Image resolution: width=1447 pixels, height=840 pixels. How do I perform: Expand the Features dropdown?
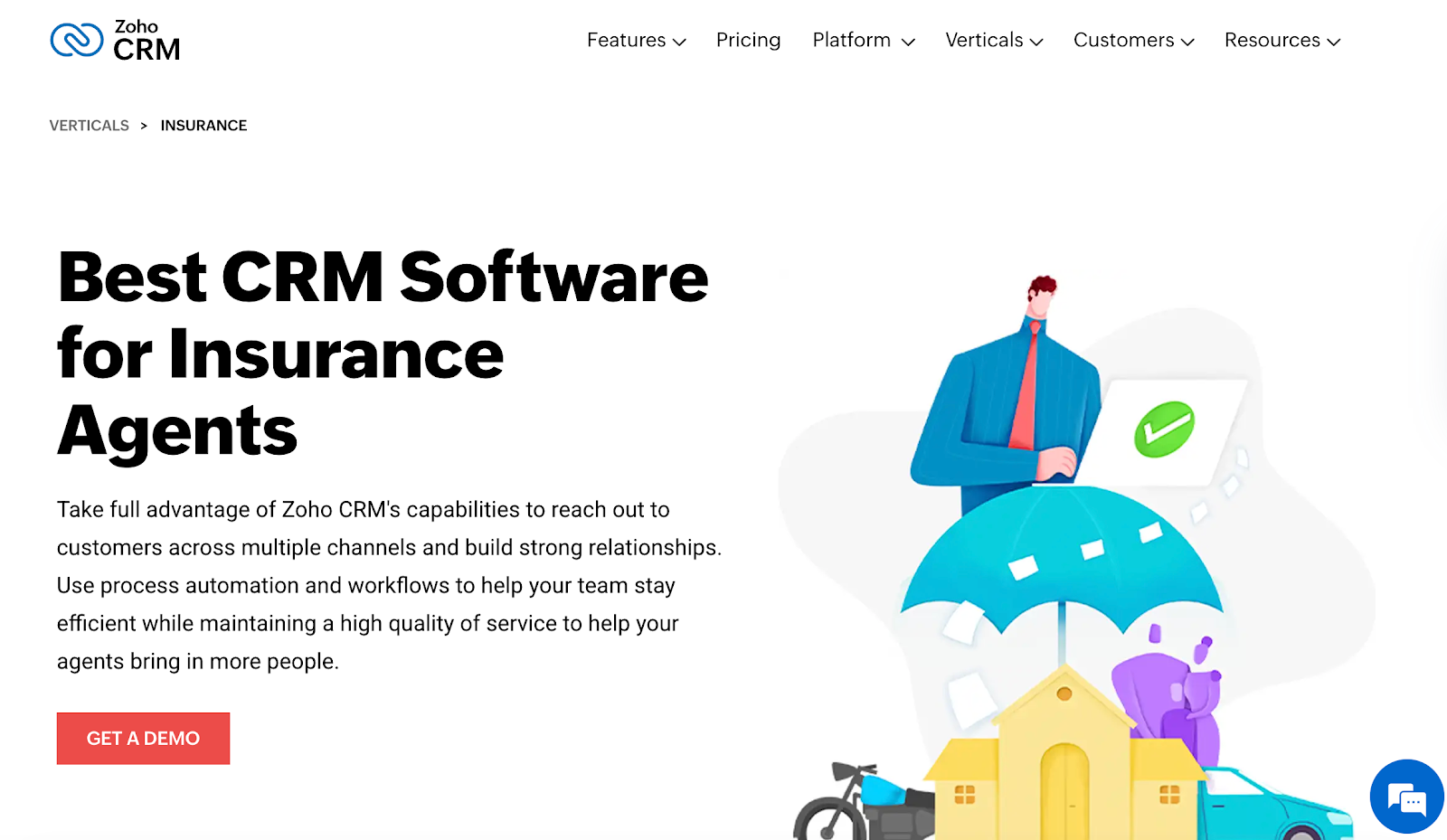[x=636, y=40]
